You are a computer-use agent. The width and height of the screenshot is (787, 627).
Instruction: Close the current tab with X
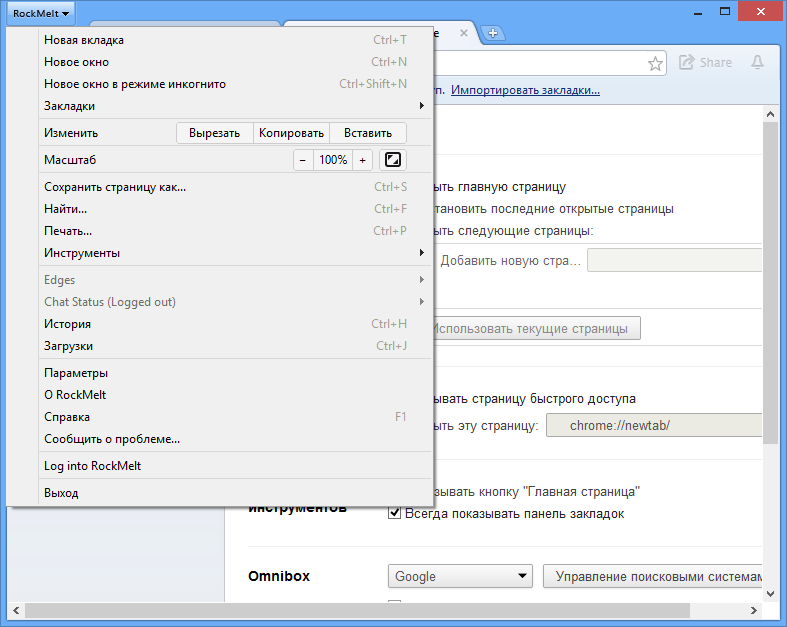coord(464,33)
